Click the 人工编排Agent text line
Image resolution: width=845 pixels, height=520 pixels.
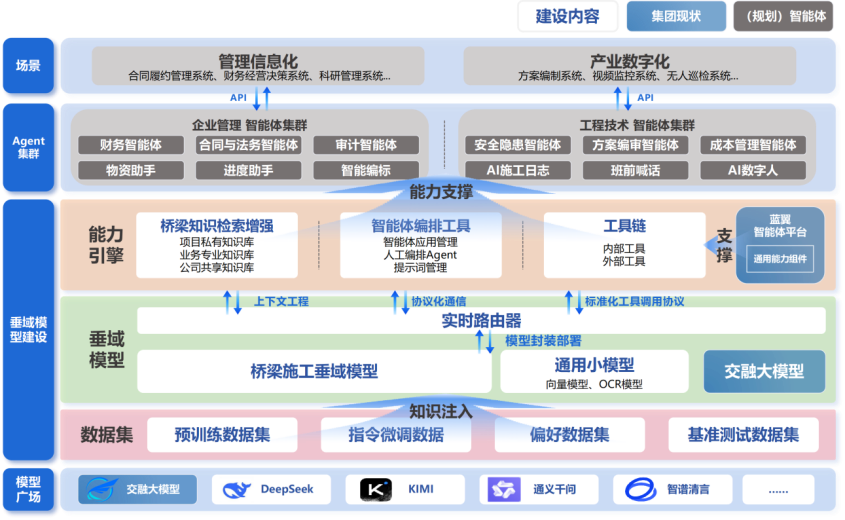click(420, 255)
